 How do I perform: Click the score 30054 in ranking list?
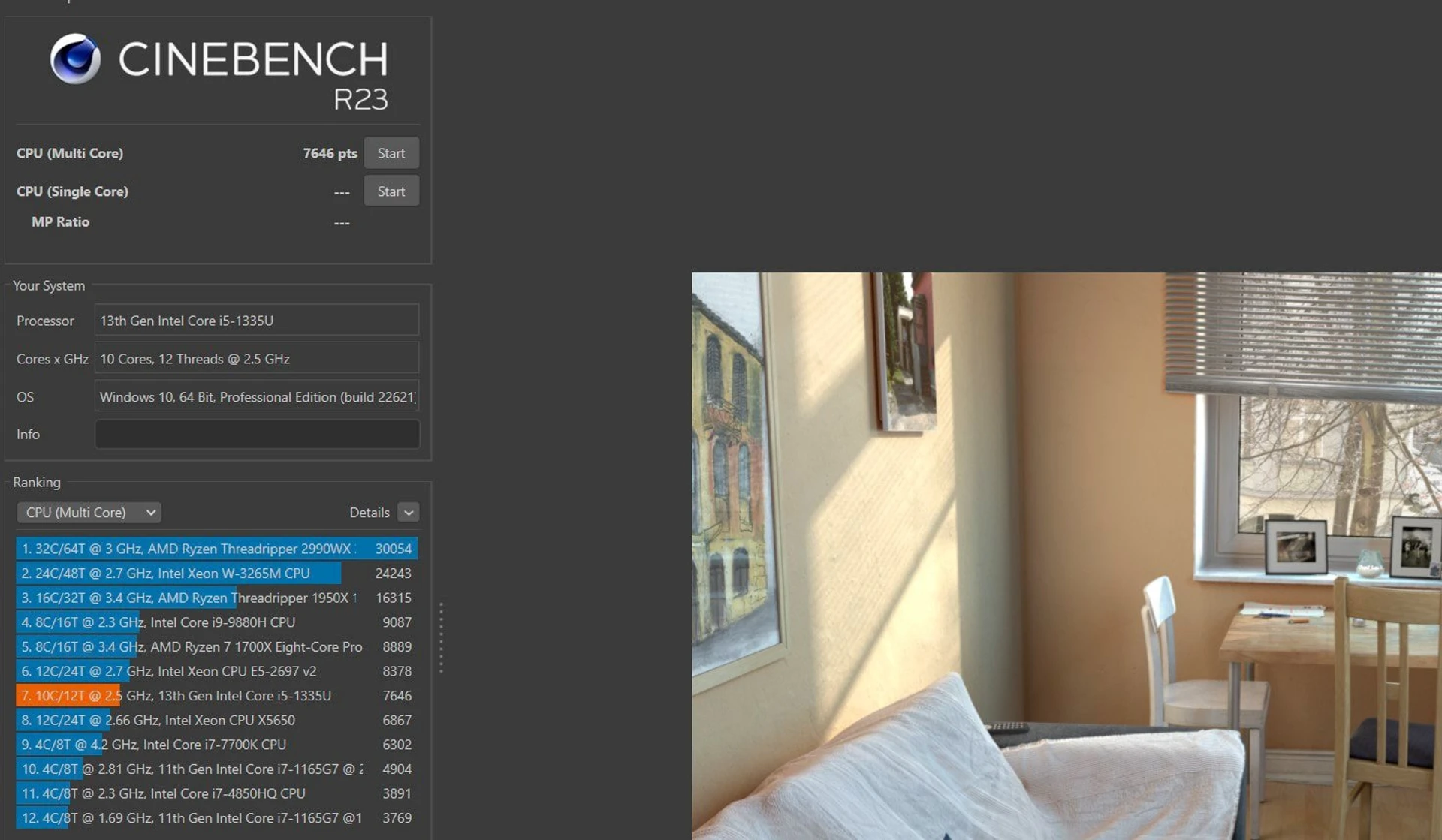[394, 549]
